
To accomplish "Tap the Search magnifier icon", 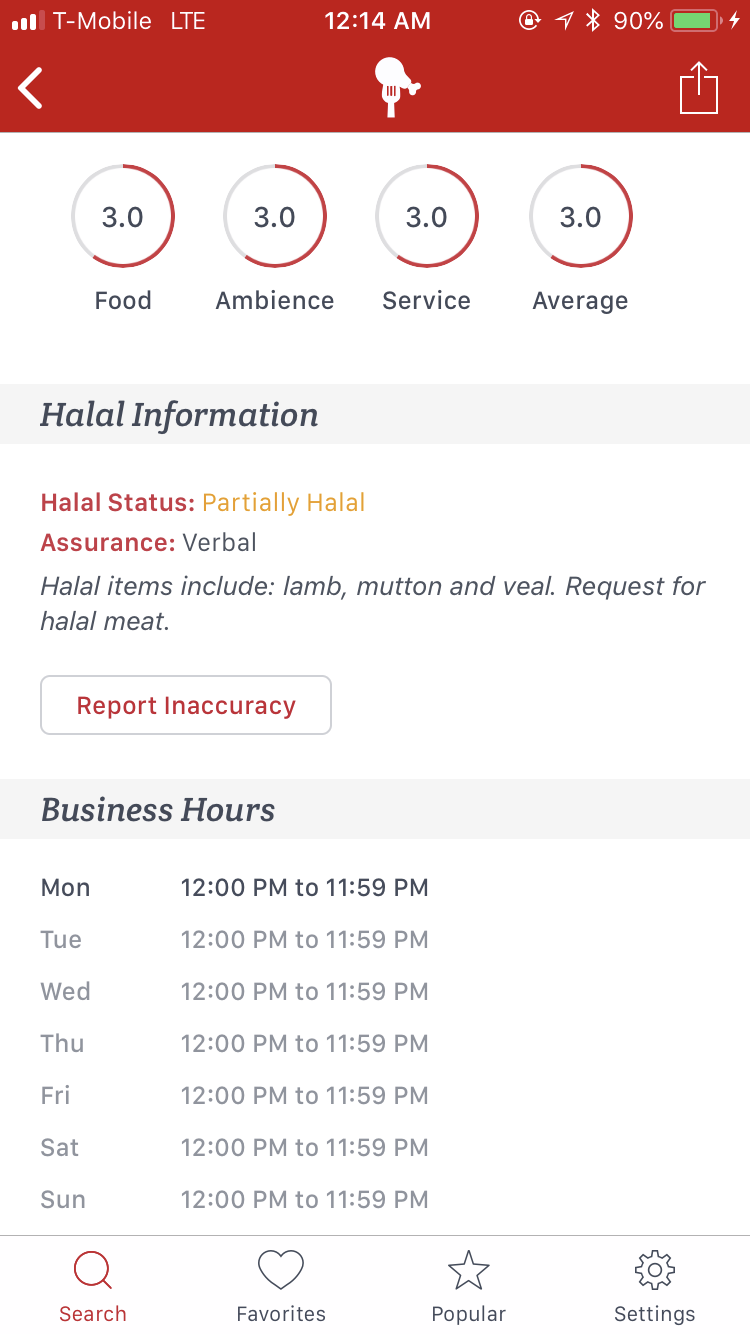I will 93,1271.
